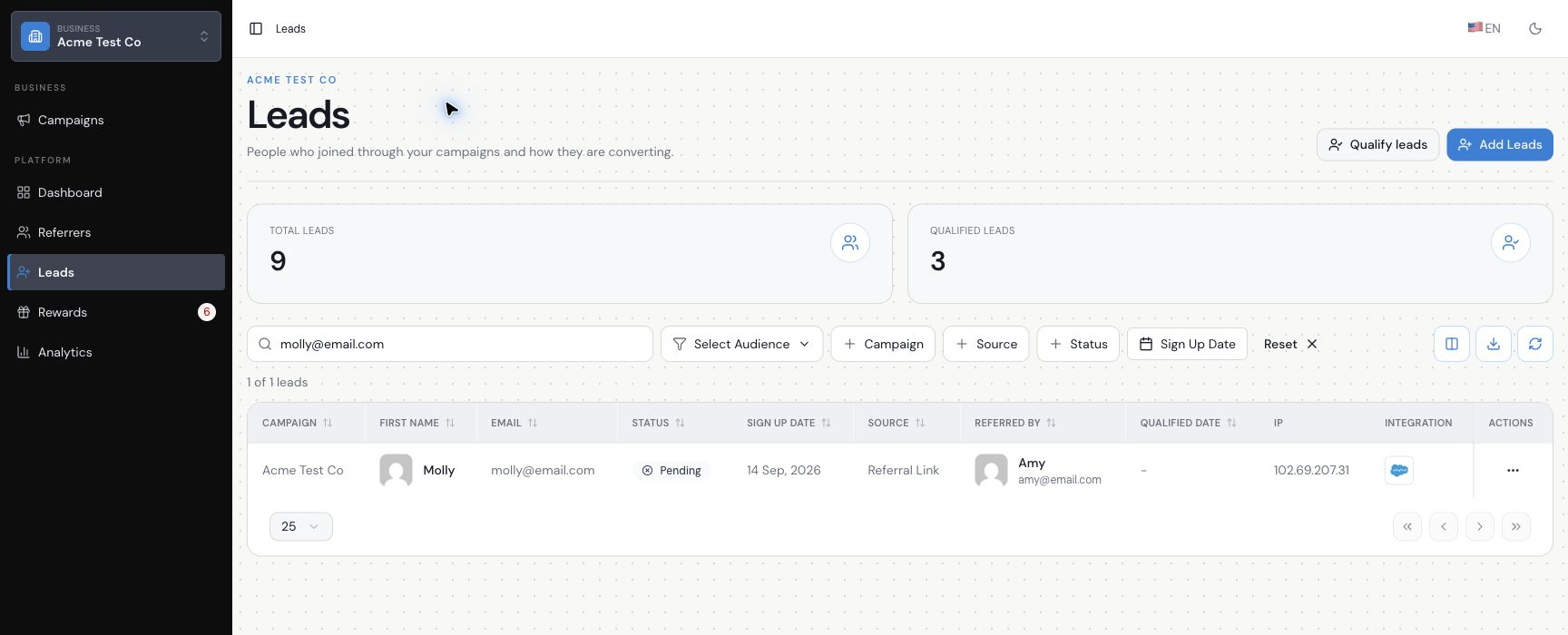This screenshot has height=635, width=1568.
Task: Open the row actions ellipsis menu
Action: [1513, 470]
